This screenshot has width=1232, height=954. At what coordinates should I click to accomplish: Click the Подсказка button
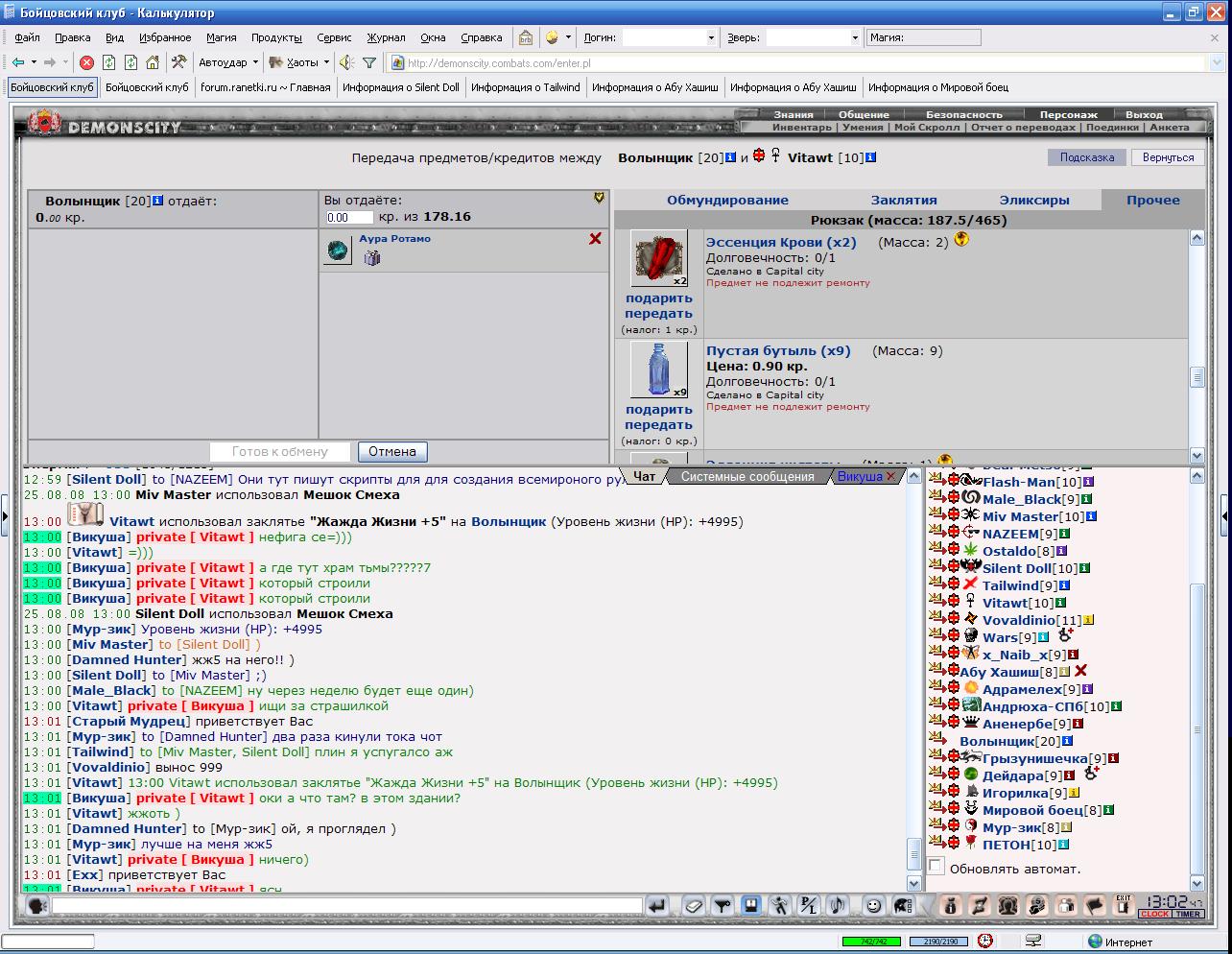click(1087, 157)
